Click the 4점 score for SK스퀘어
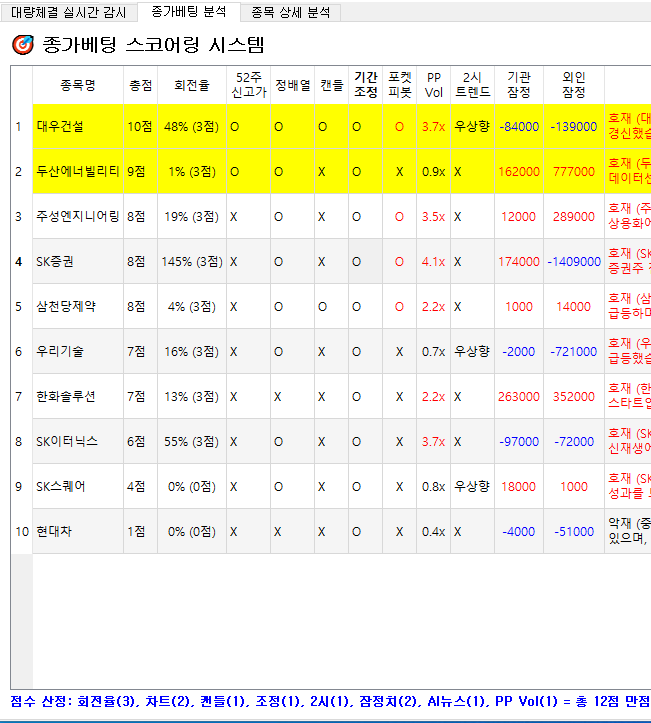651x723 pixels. click(141, 486)
